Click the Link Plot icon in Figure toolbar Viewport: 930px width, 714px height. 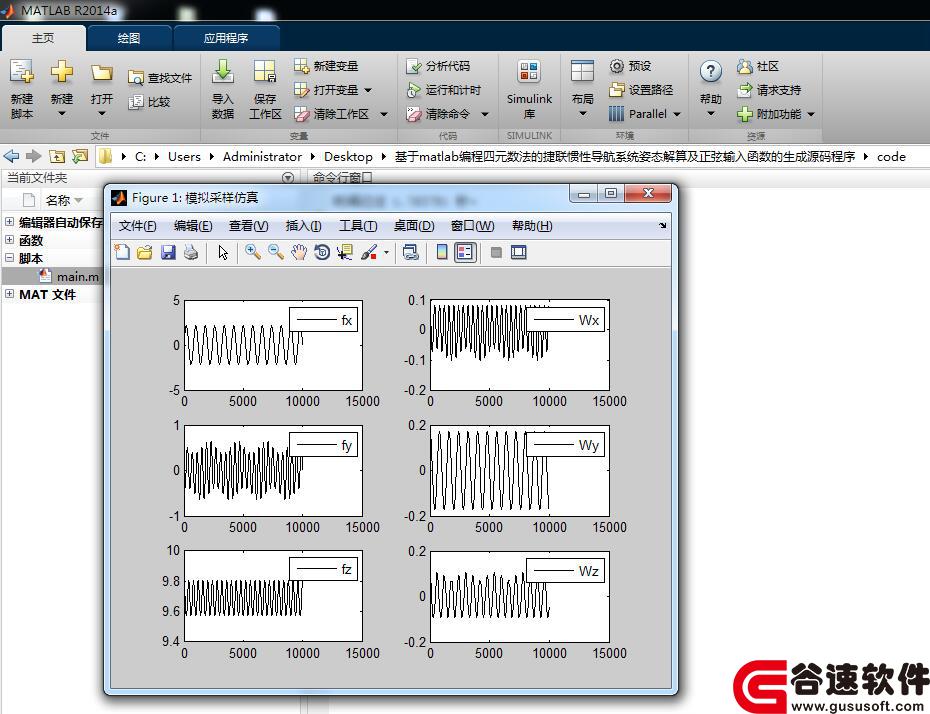[x=410, y=253]
